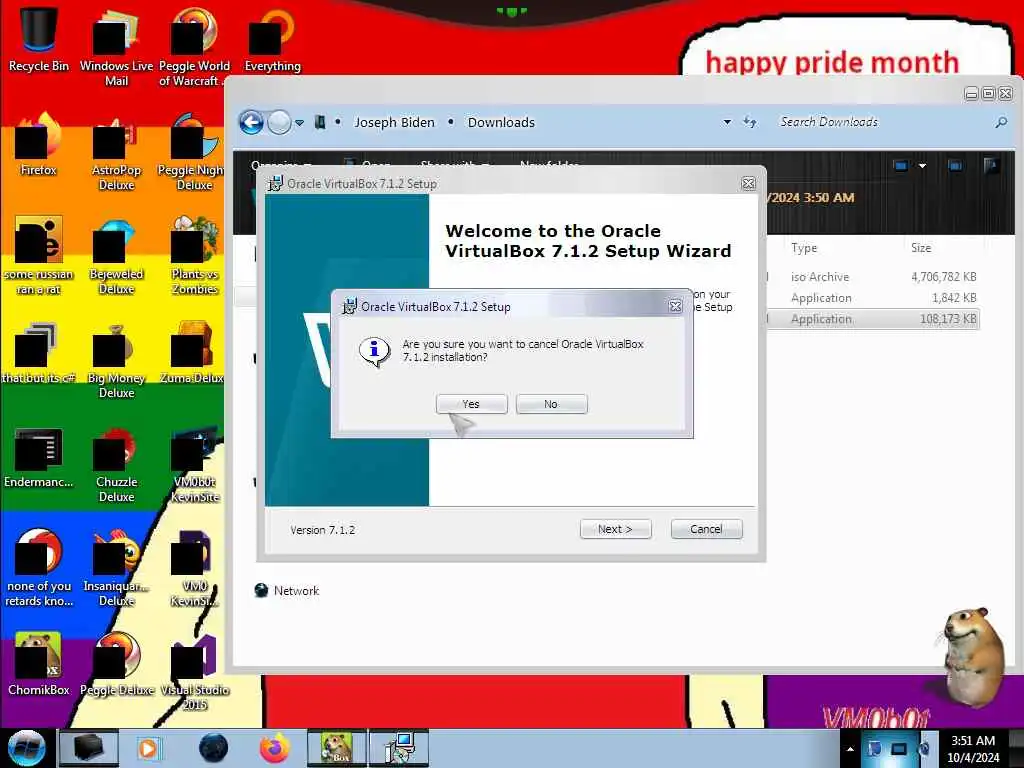Sort files by Type column header
The height and width of the screenshot is (768, 1024).
804,248
